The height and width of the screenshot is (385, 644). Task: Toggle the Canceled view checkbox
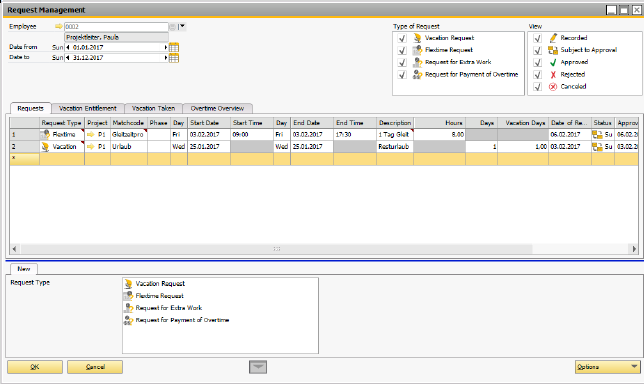click(537, 87)
